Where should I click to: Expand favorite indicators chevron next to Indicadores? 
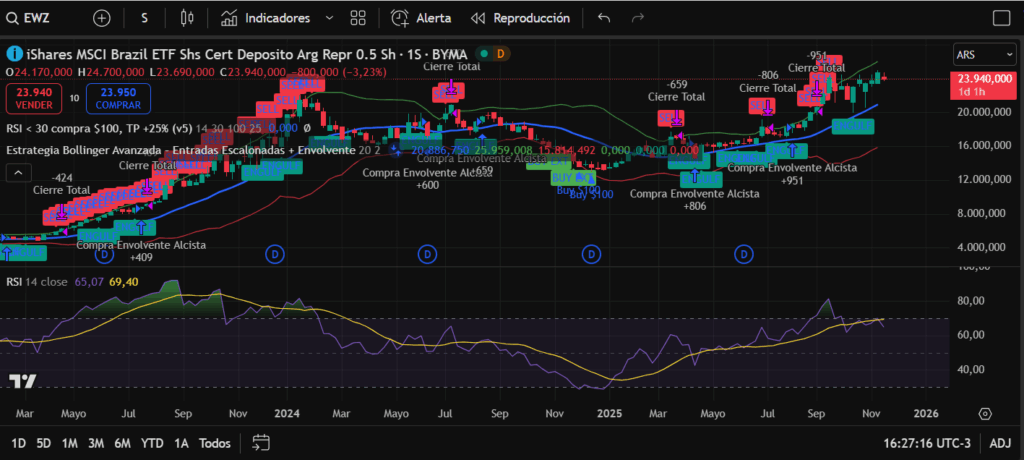pyautogui.click(x=330, y=18)
